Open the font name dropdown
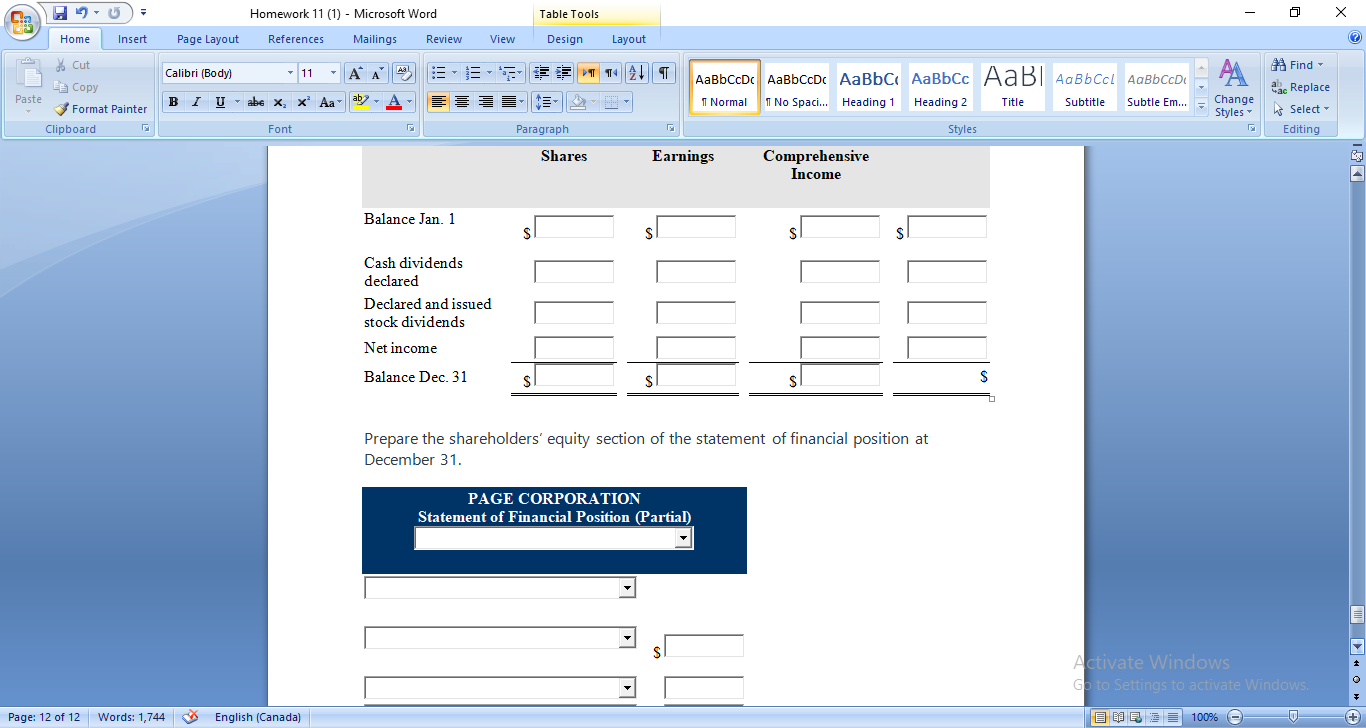 click(x=290, y=73)
